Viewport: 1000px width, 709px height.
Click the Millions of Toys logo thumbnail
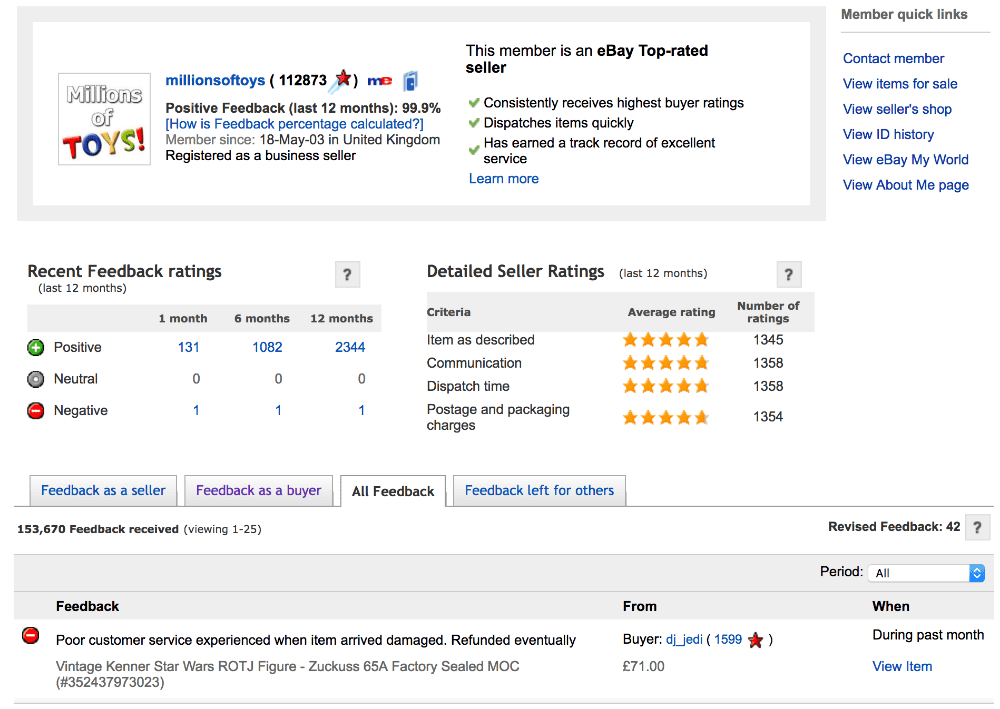[x=104, y=119]
